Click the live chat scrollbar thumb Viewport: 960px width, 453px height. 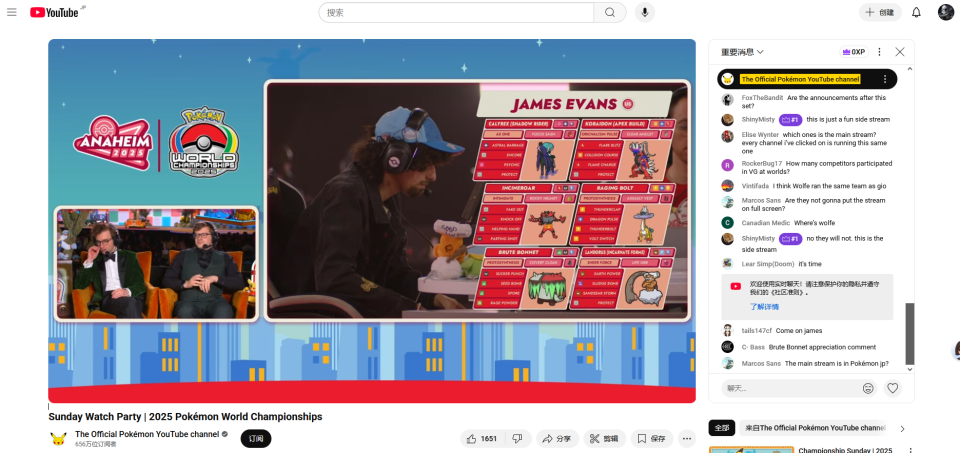pos(909,335)
